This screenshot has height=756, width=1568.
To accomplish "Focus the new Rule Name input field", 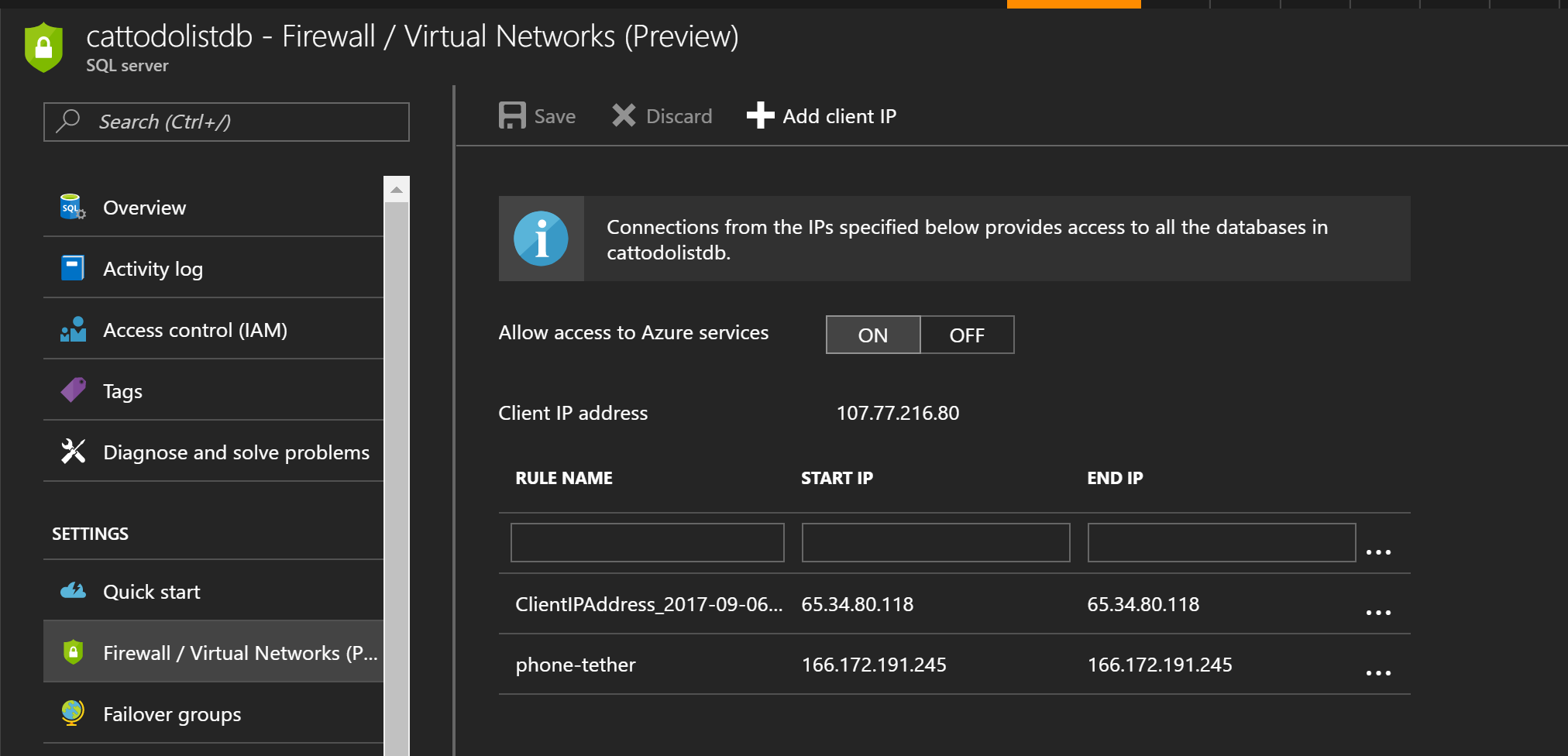I will (x=647, y=542).
